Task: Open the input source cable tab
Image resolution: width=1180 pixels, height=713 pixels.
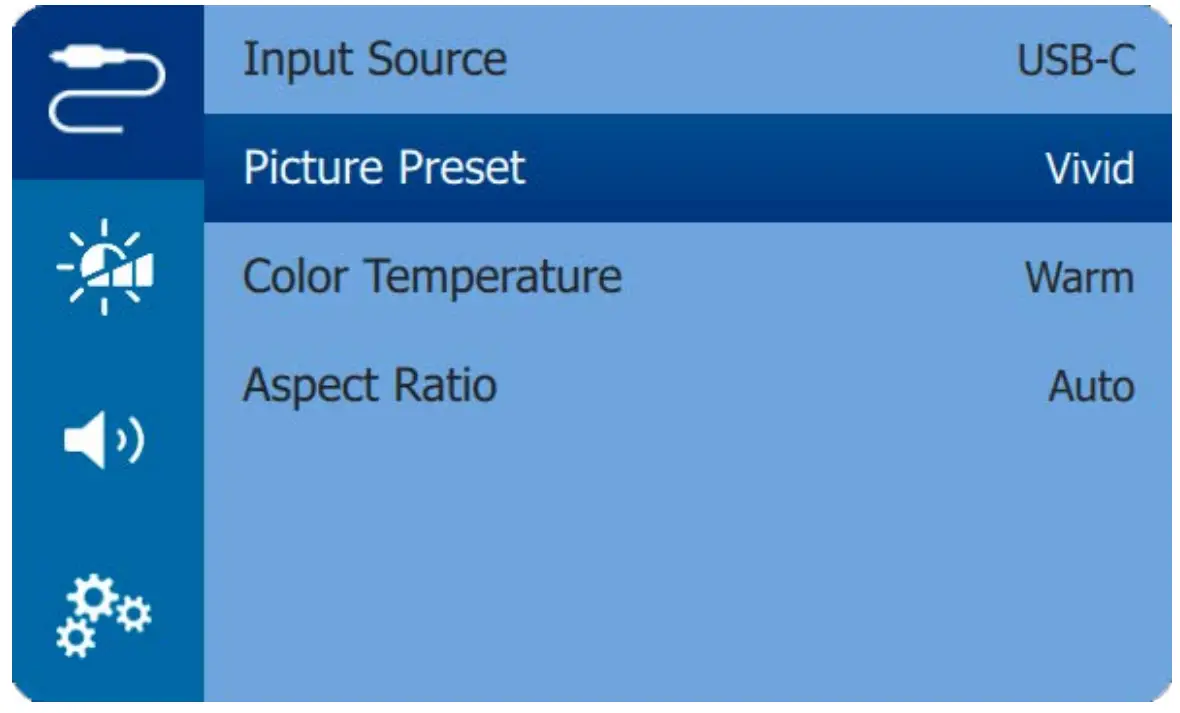Action: (107, 92)
